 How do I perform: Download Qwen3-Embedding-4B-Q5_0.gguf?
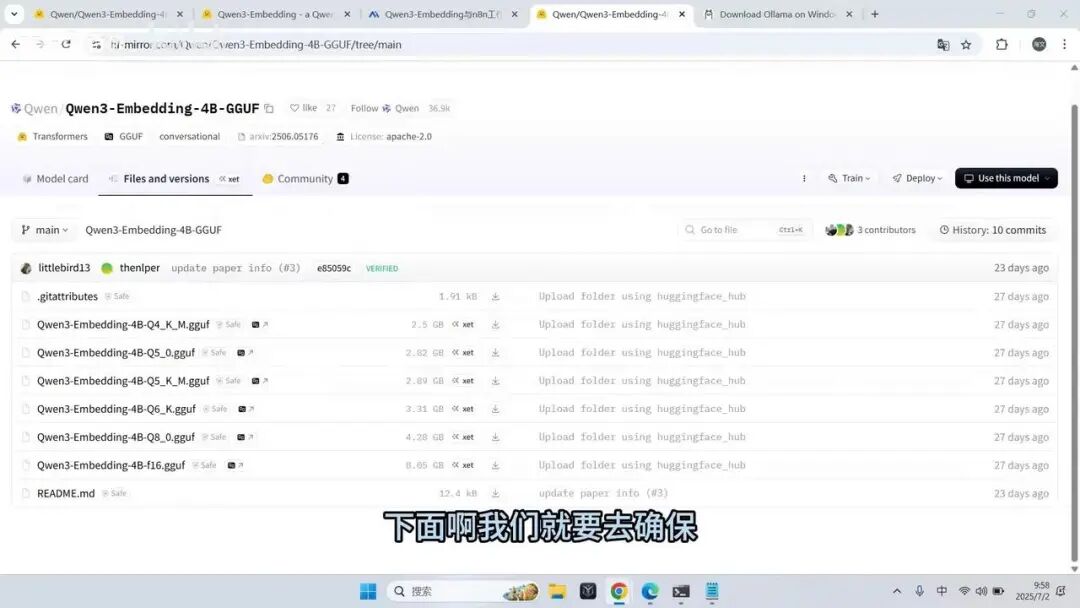(x=495, y=353)
